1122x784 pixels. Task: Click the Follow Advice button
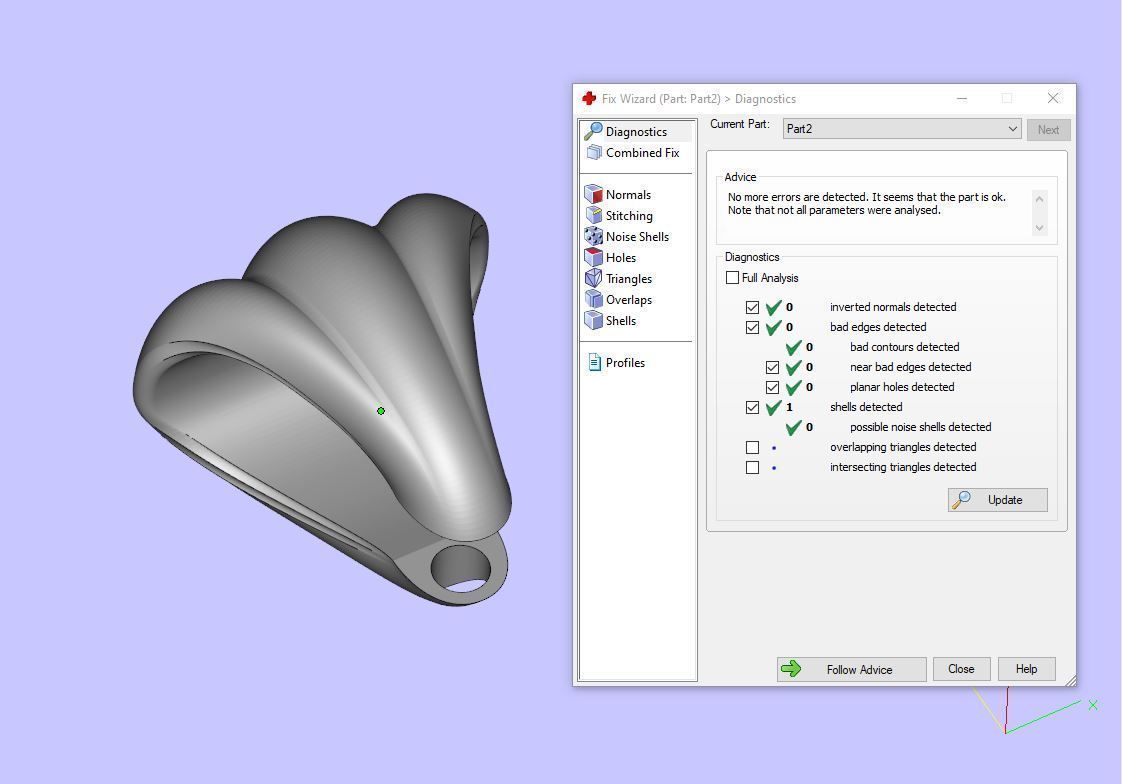click(852, 669)
